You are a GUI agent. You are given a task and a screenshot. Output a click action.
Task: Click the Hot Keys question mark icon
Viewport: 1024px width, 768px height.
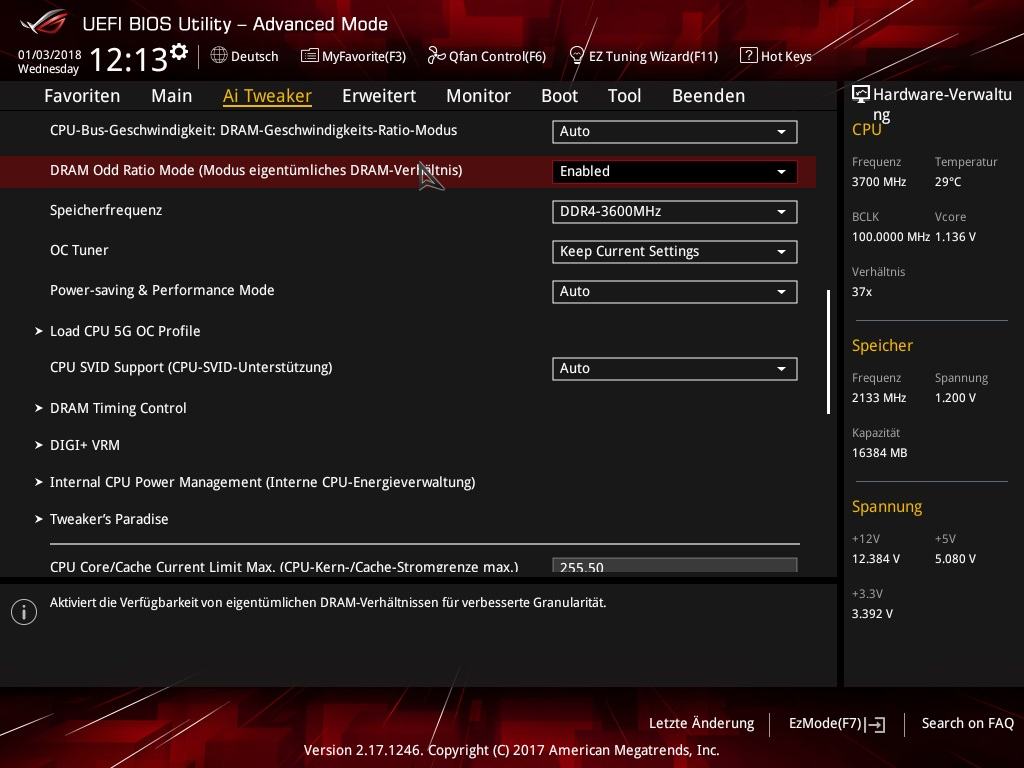click(748, 56)
